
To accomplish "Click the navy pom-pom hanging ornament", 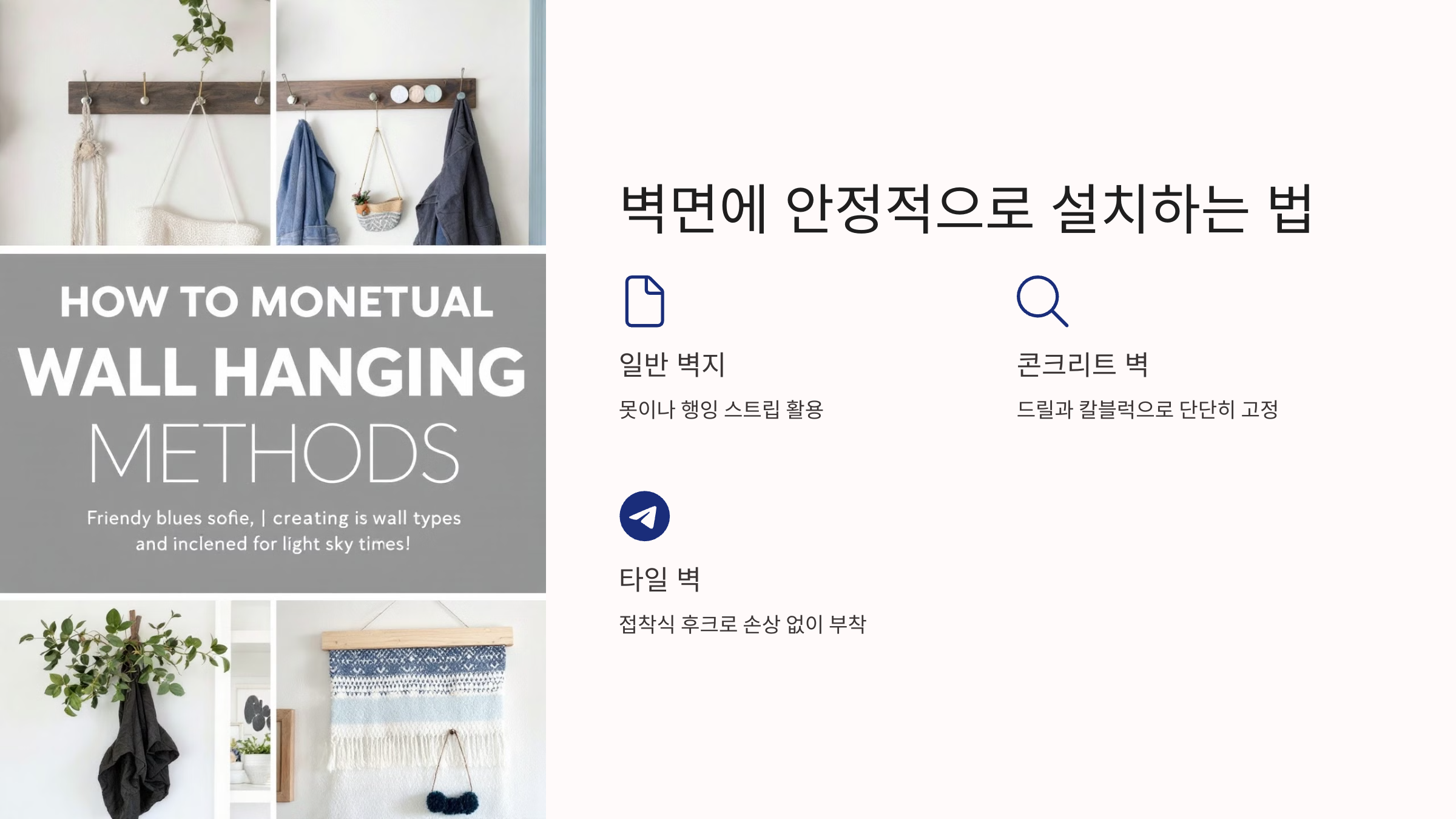I will click(450, 802).
